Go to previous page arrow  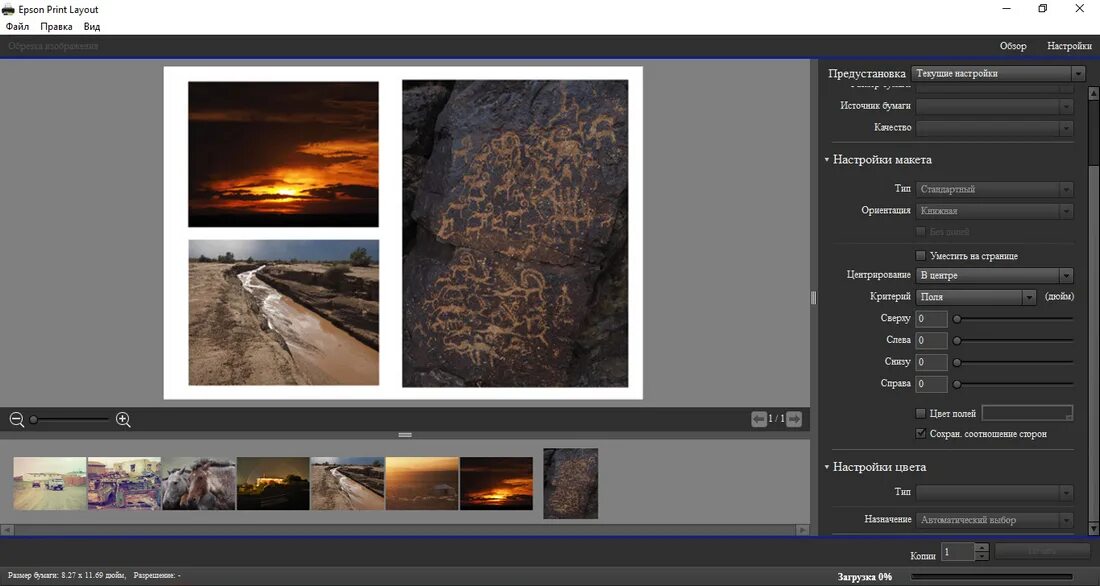click(x=758, y=419)
